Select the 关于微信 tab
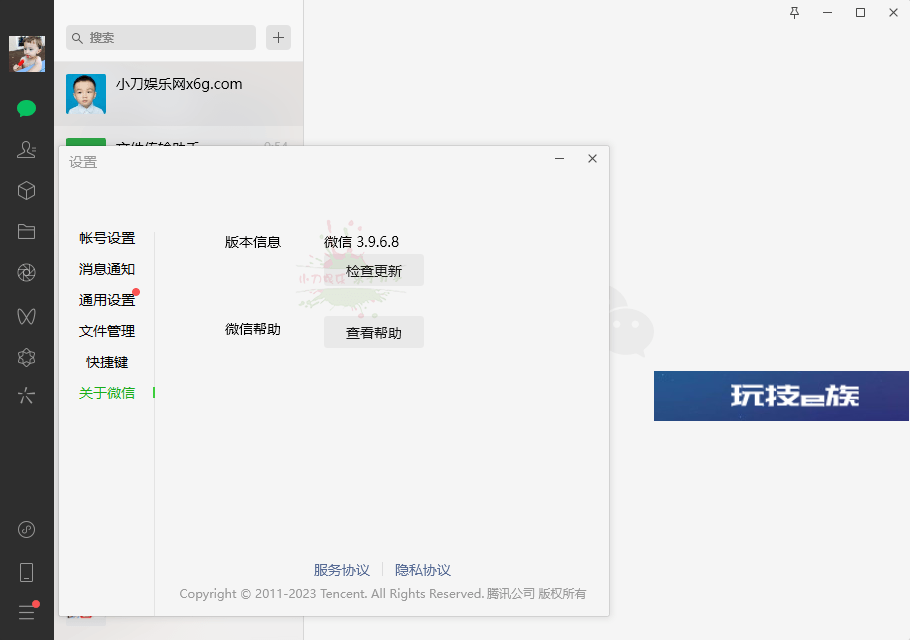 click(x=107, y=393)
